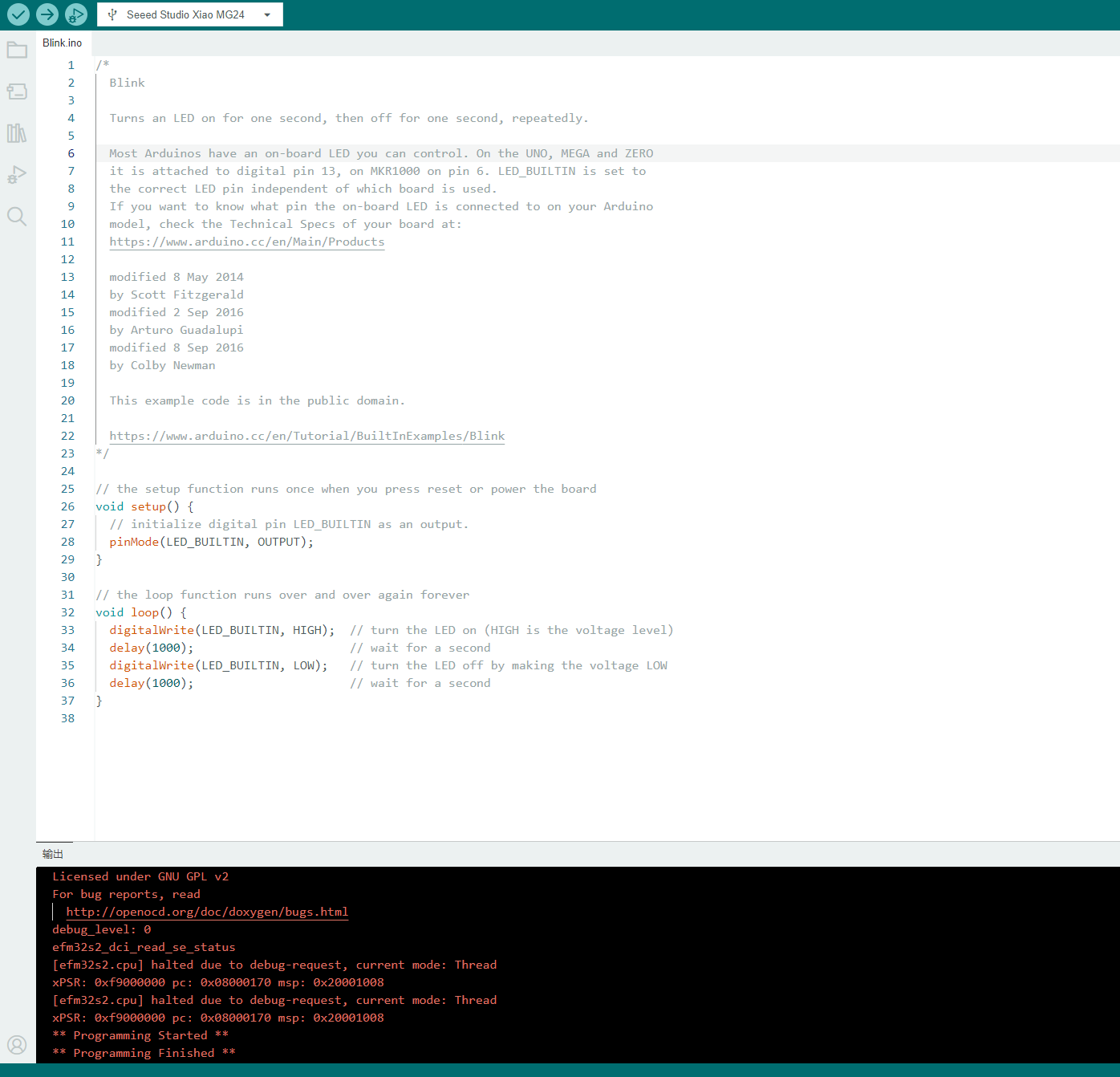Screen dimensions: 1120x1077
Task: Open the BuiltInExamples/Blink tutorial link
Action: coord(307,436)
